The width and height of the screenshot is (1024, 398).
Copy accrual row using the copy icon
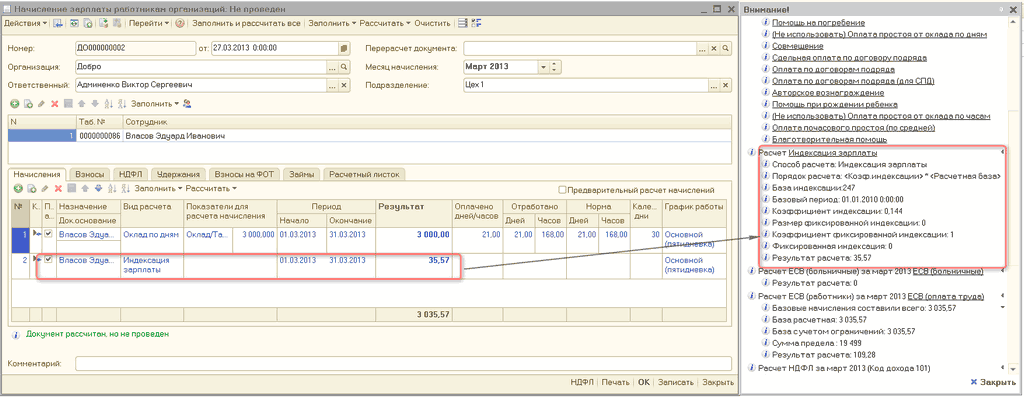coord(31,188)
